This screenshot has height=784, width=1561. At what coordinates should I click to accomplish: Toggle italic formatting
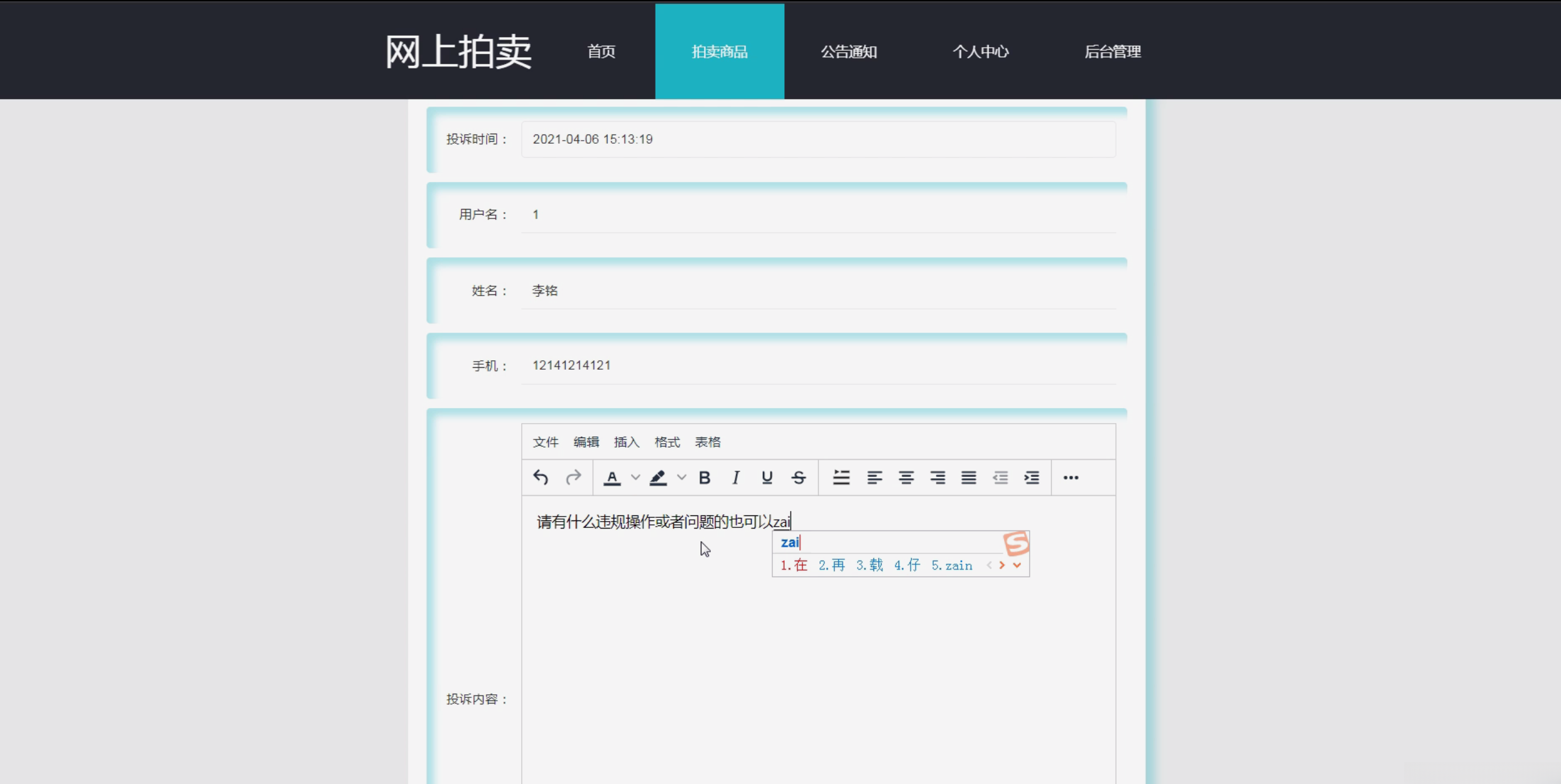tap(736, 478)
